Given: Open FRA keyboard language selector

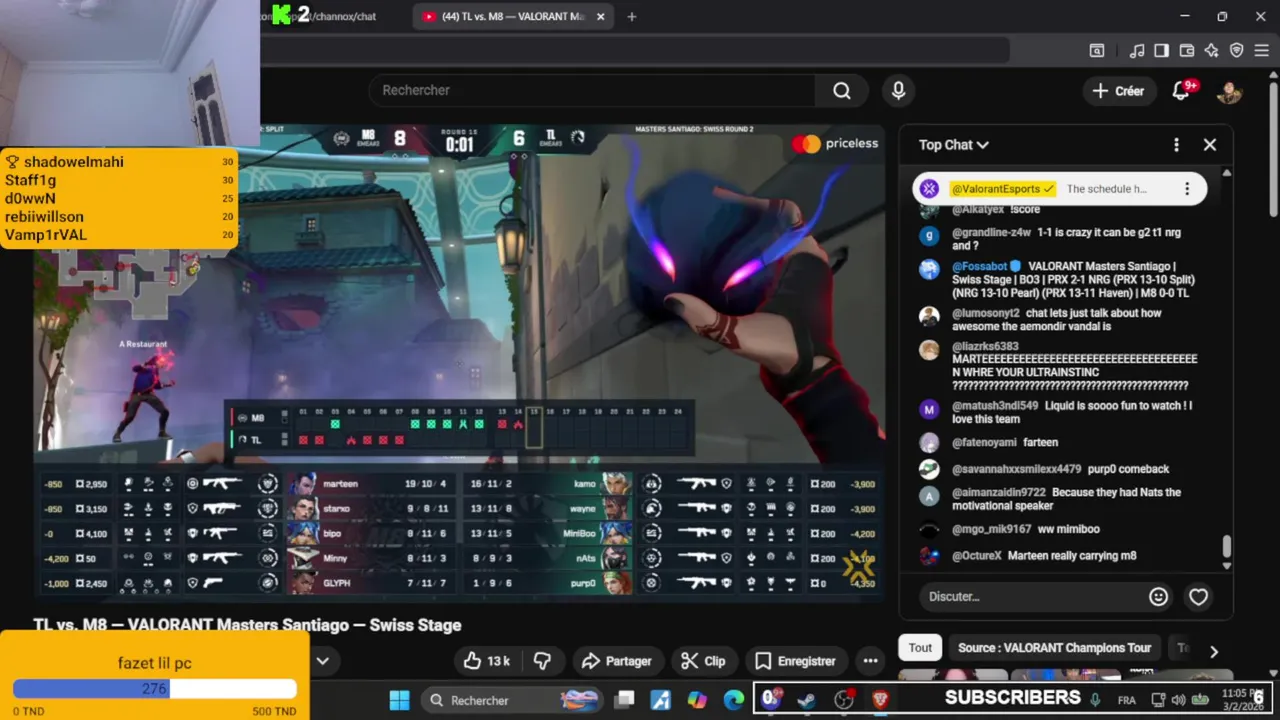Looking at the screenshot, I should click(x=1126, y=701).
